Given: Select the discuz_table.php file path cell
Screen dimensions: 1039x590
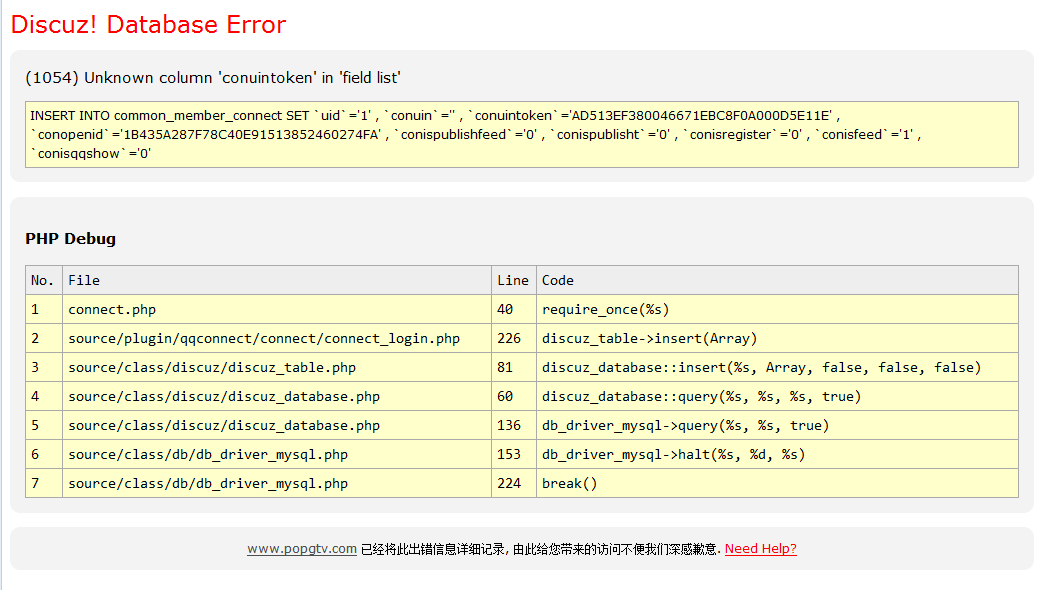Looking at the screenshot, I should click(277, 367).
